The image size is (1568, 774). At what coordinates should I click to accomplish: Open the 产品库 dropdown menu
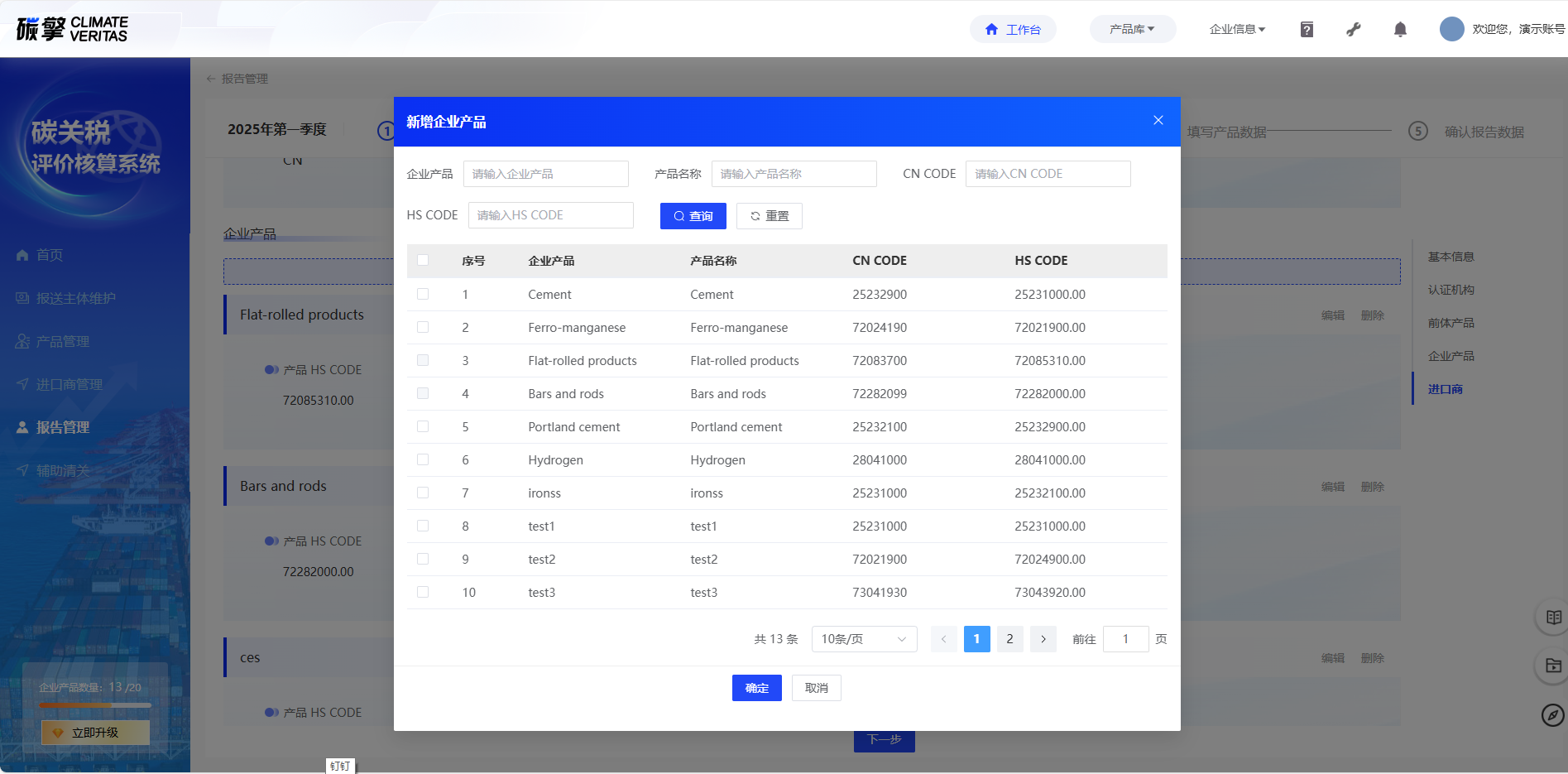pos(1132,29)
